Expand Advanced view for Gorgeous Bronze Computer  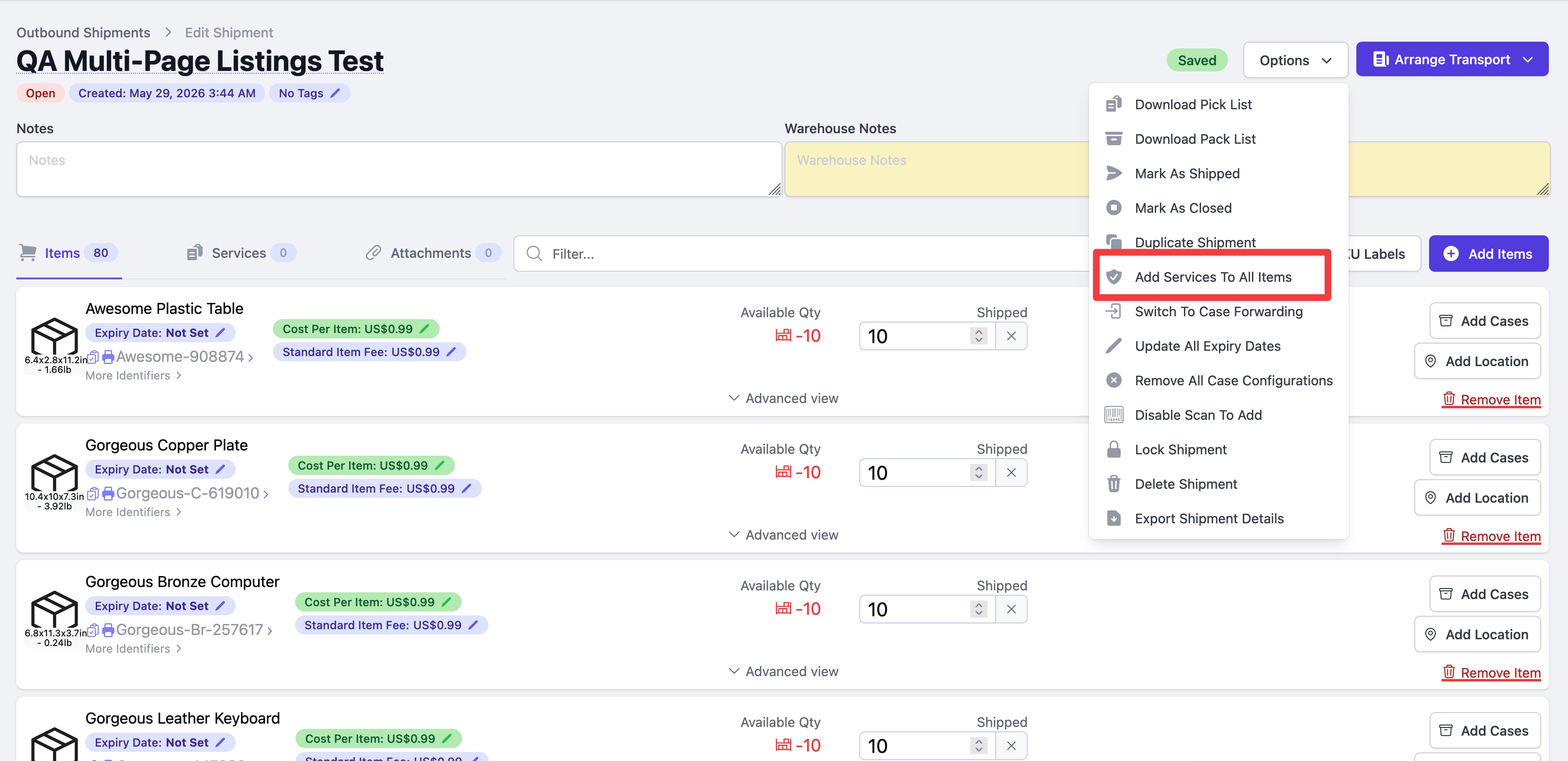pyautogui.click(x=784, y=671)
